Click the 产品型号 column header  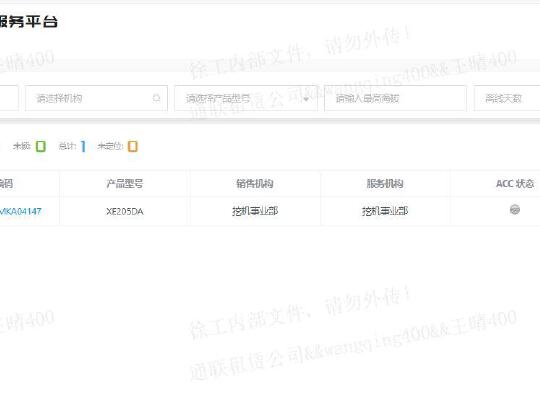pyautogui.click(x=125, y=184)
